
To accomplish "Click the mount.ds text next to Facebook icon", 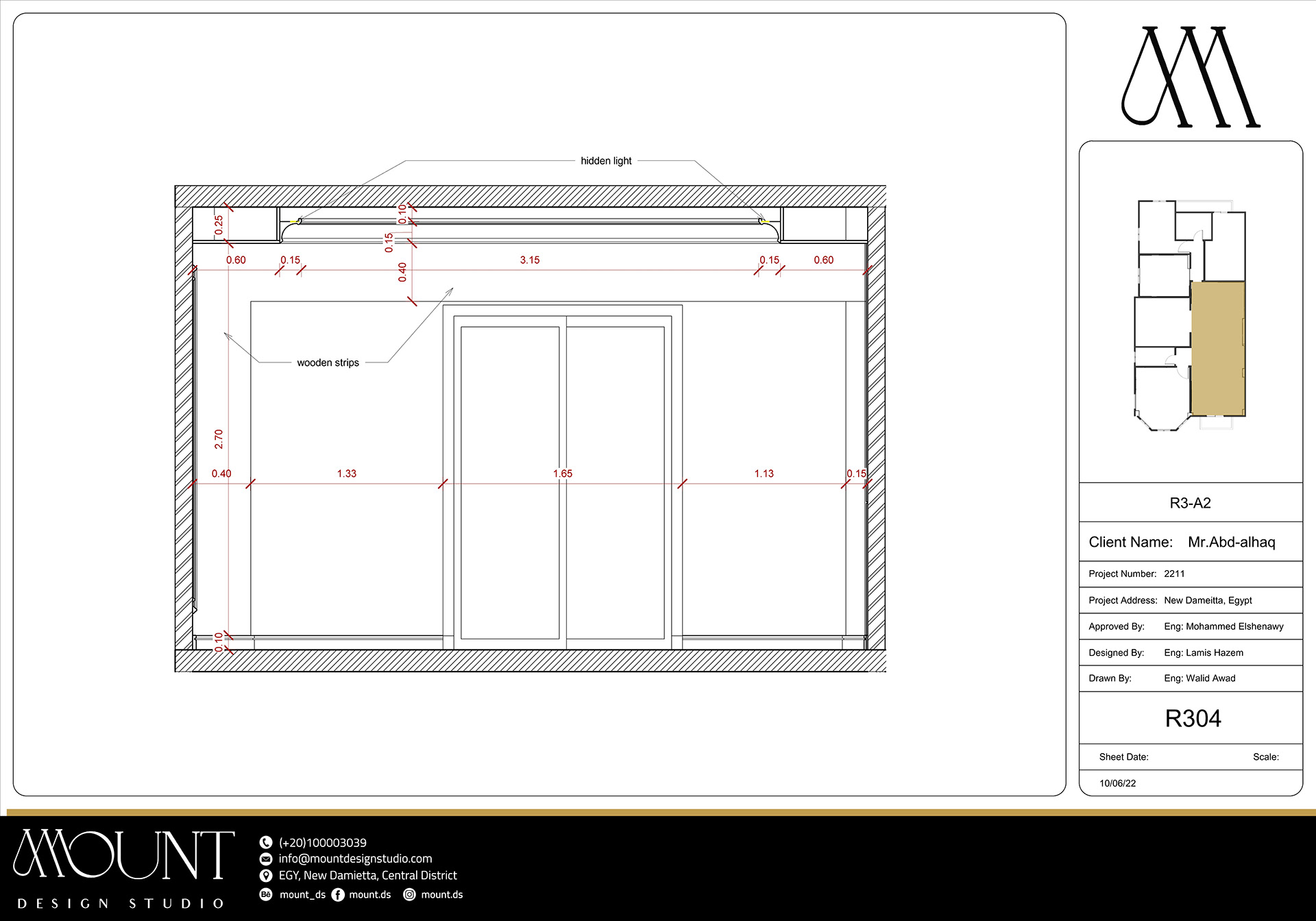I will pyautogui.click(x=369, y=894).
